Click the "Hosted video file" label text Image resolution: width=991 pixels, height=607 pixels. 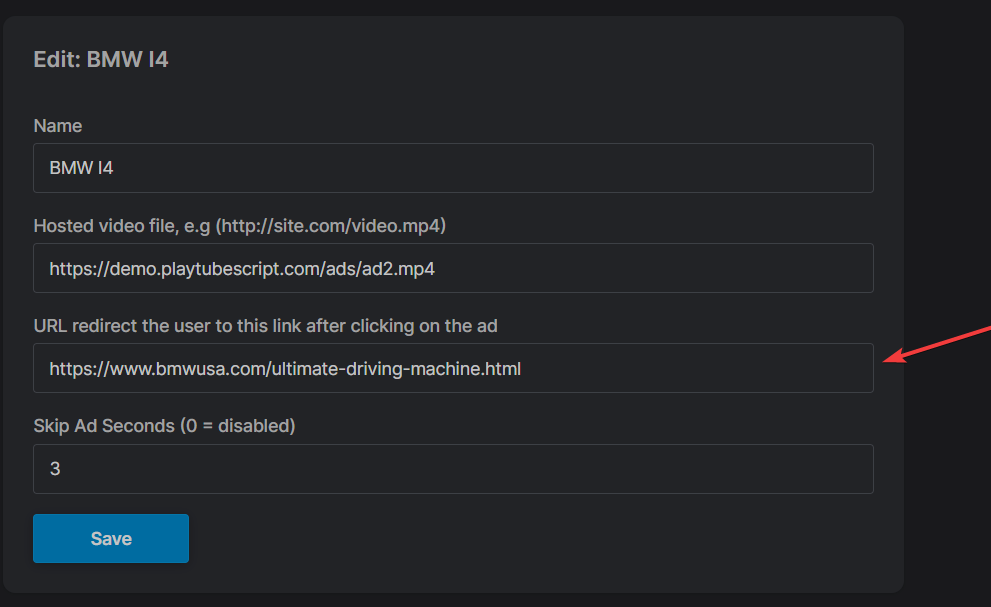[106, 226]
